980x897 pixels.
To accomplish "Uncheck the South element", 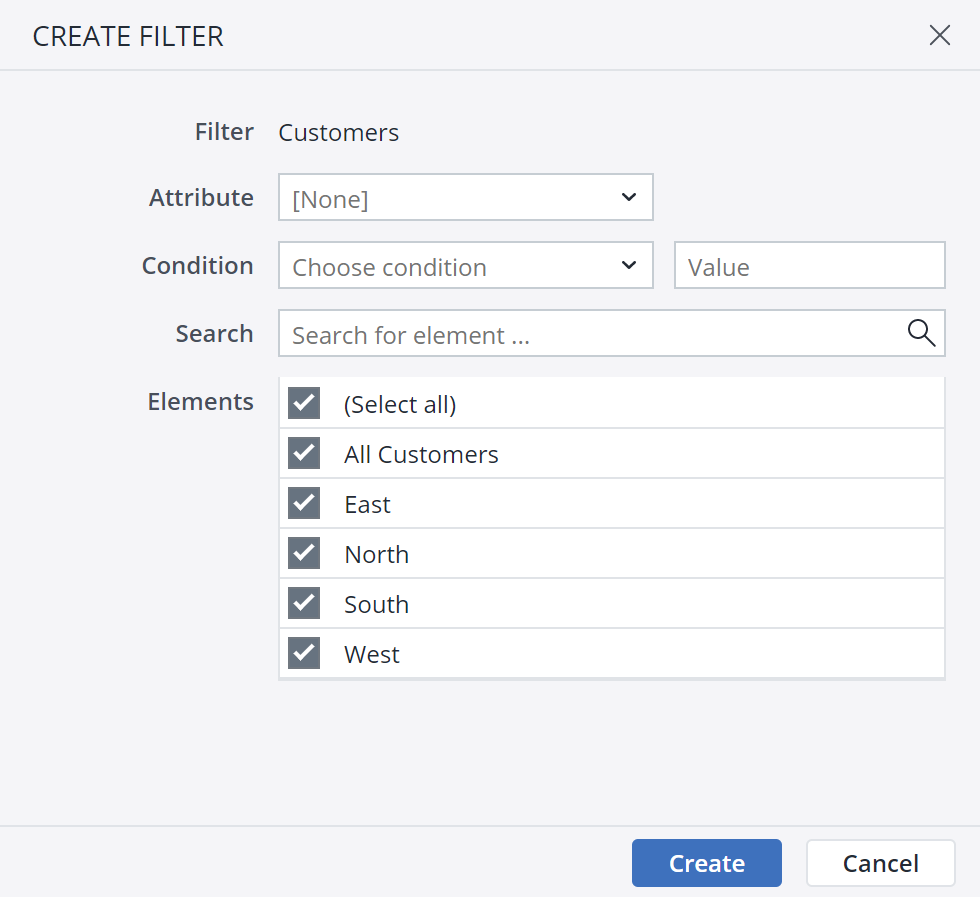I will 304,603.
